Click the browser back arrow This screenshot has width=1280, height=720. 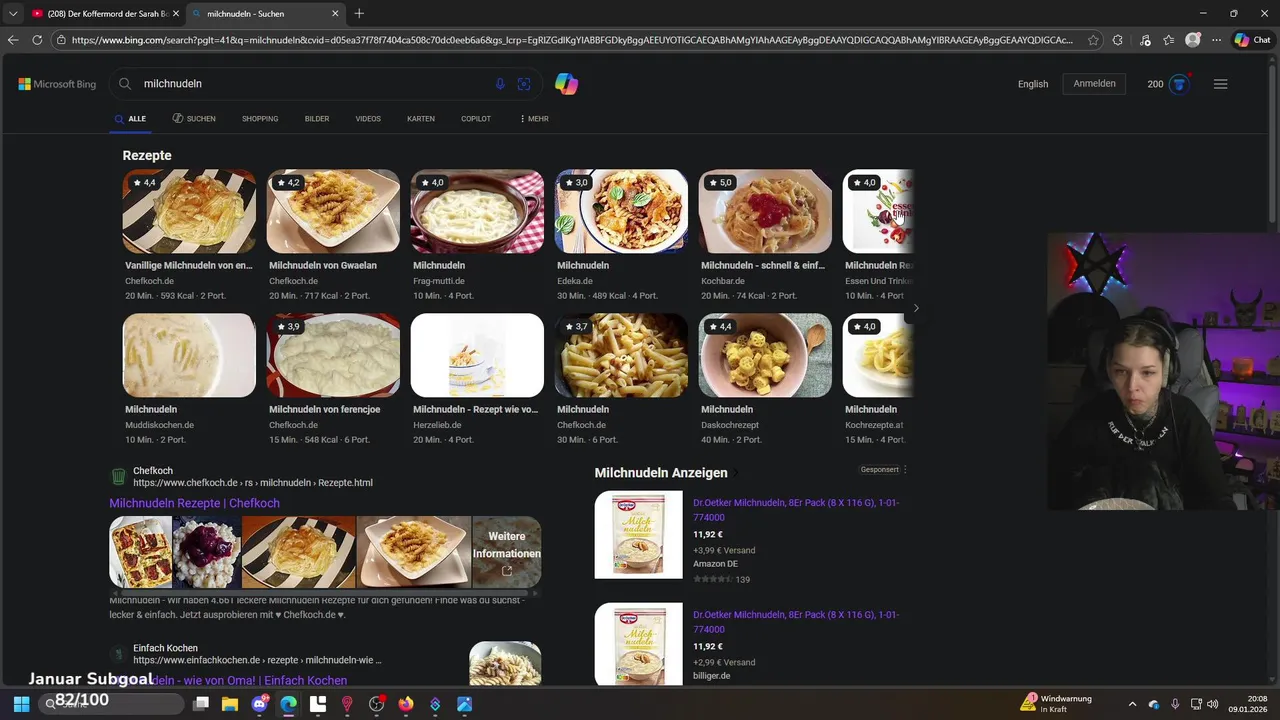13,40
